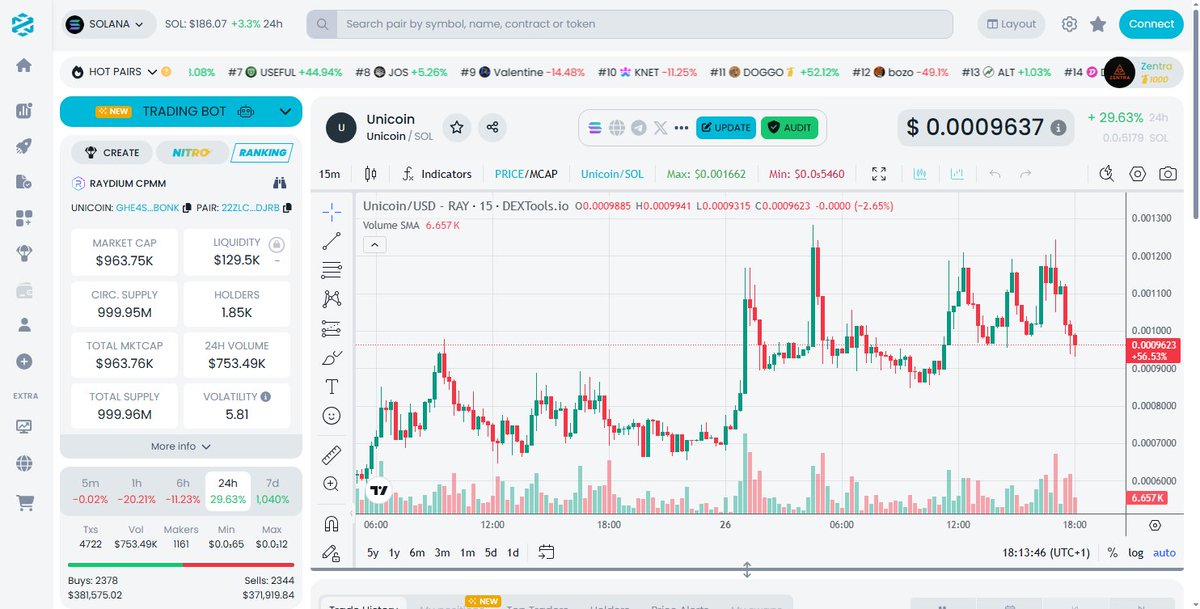The width and height of the screenshot is (1200, 609).
Task: Select the 6h performance tab
Action: 182,490
